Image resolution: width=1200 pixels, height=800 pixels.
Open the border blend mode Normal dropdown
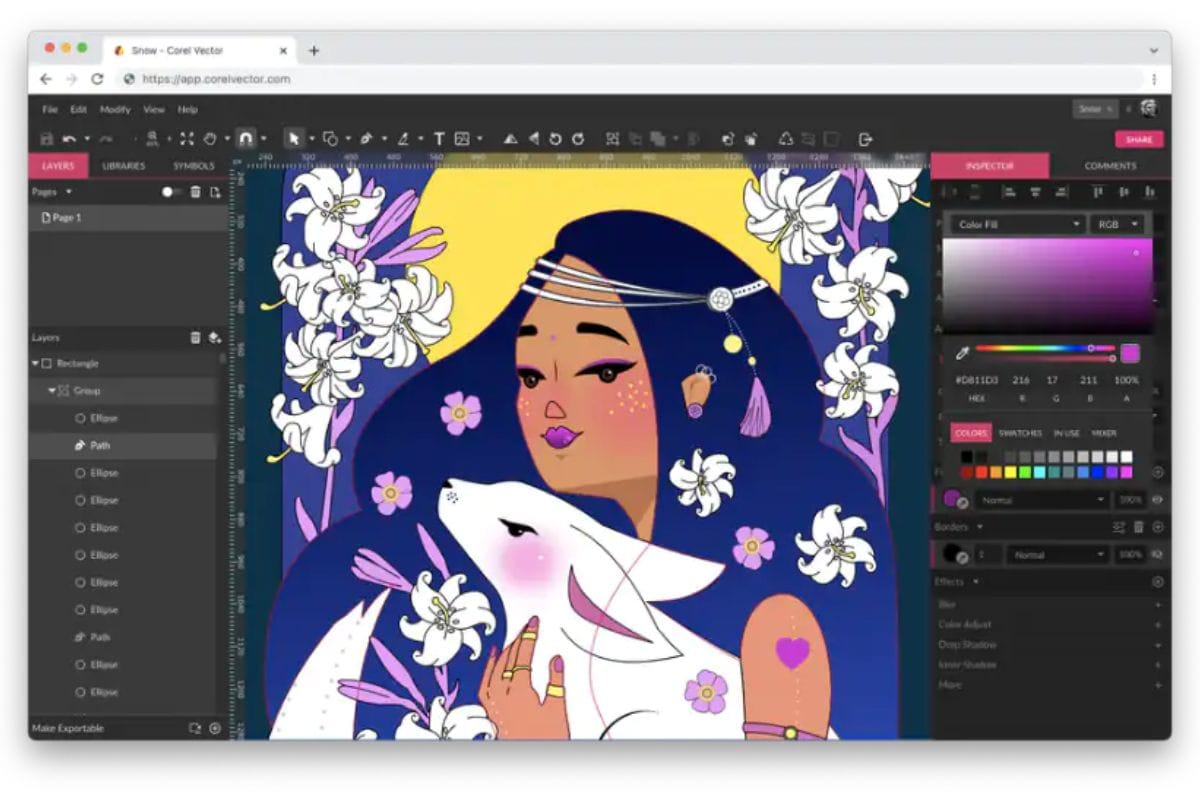click(1059, 554)
